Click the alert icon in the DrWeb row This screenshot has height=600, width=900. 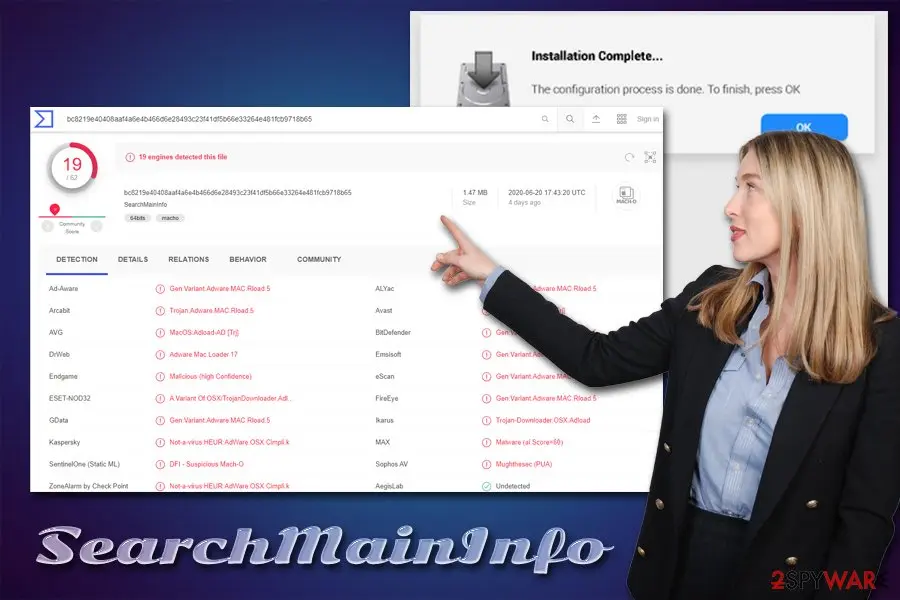pyautogui.click(x=160, y=355)
